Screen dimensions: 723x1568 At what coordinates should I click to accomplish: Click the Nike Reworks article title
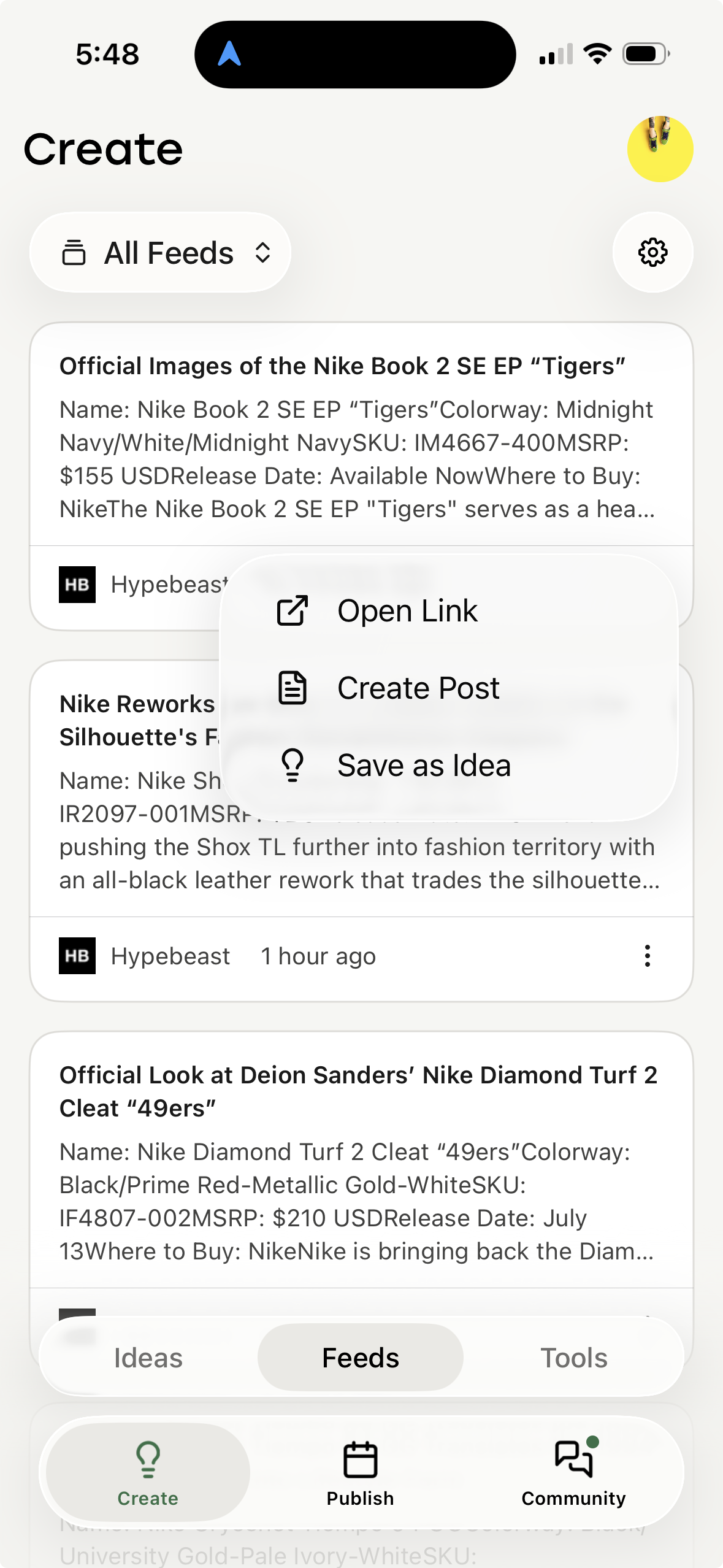138,720
